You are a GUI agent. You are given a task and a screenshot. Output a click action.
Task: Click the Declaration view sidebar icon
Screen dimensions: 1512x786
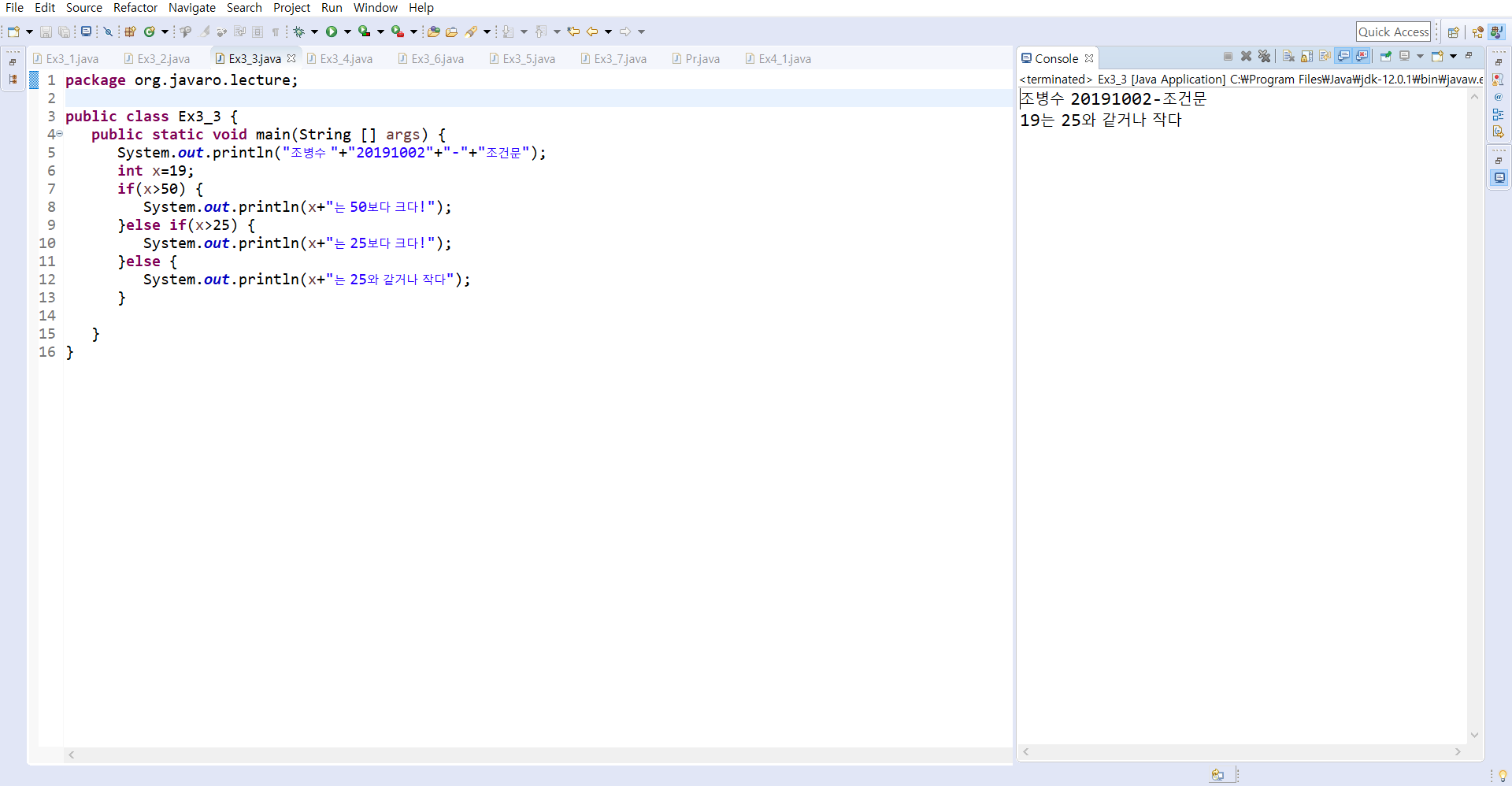1498,132
